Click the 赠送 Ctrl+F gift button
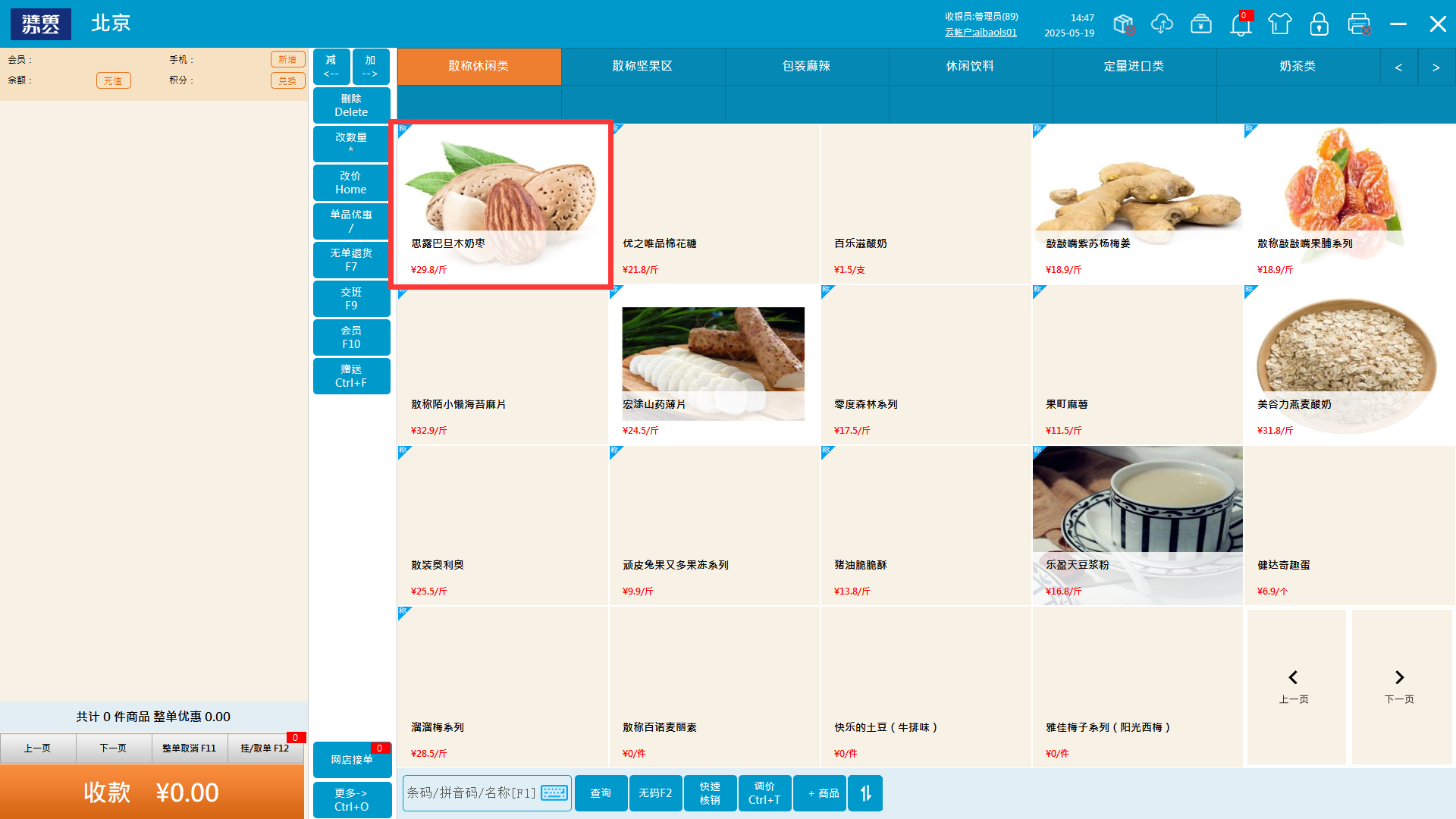 pos(352,376)
